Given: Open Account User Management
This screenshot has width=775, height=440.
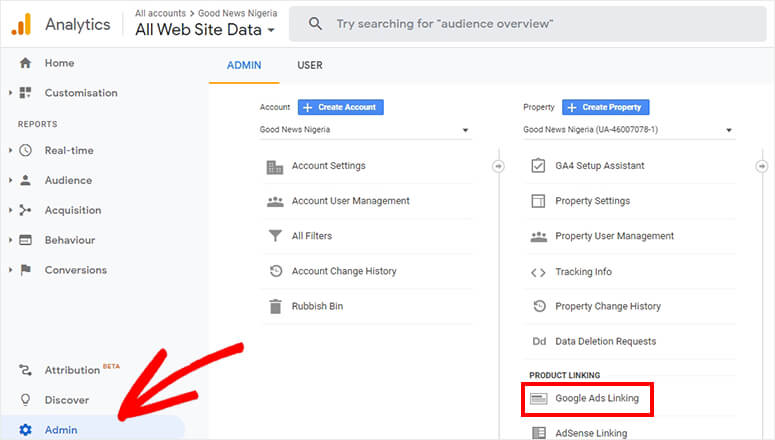Looking at the screenshot, I should (x=350, y=201).
